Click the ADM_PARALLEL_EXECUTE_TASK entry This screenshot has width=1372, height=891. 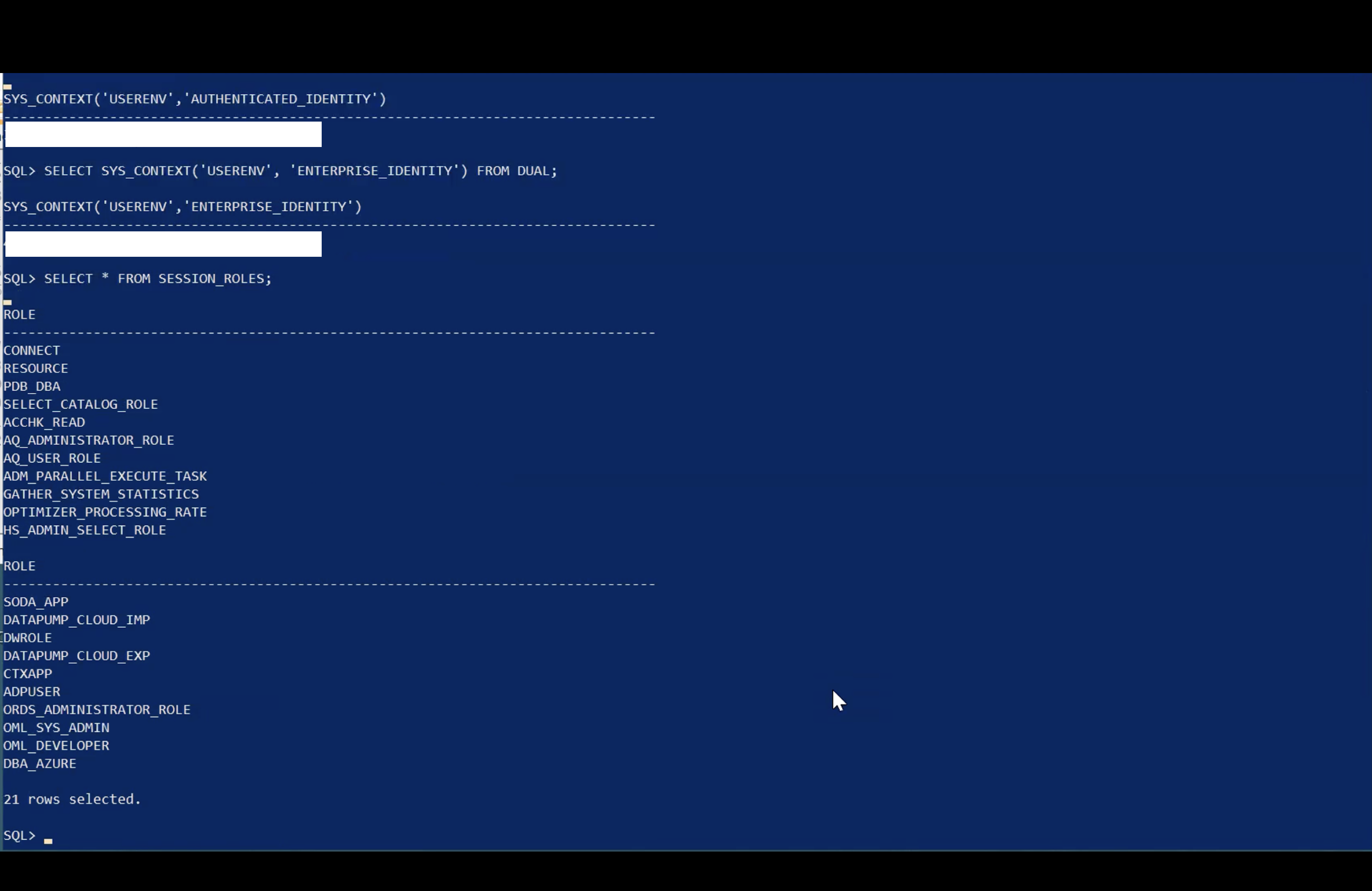click(105, 476)
